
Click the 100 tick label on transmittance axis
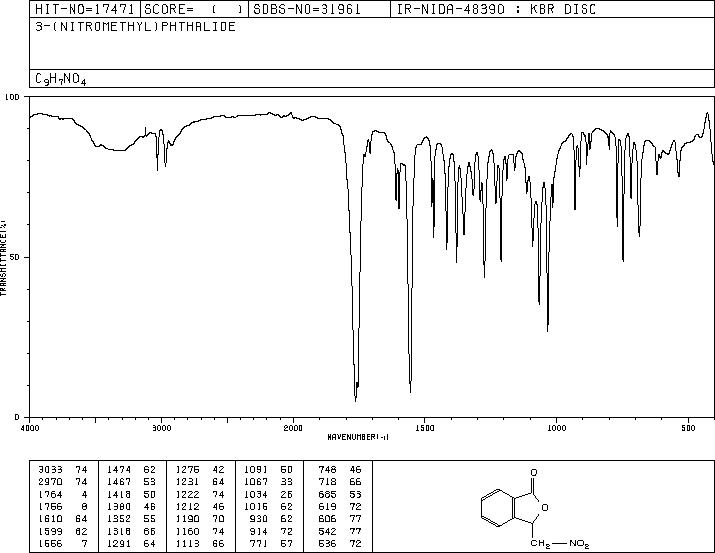point(12,97)
